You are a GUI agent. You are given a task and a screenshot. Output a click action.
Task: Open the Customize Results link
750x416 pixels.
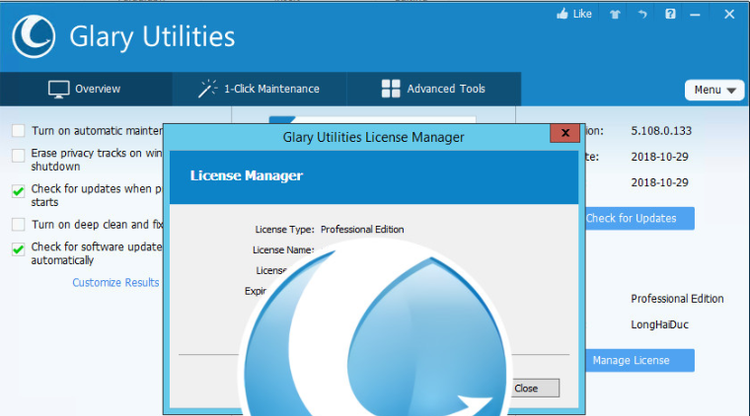[x=115, y=283]
